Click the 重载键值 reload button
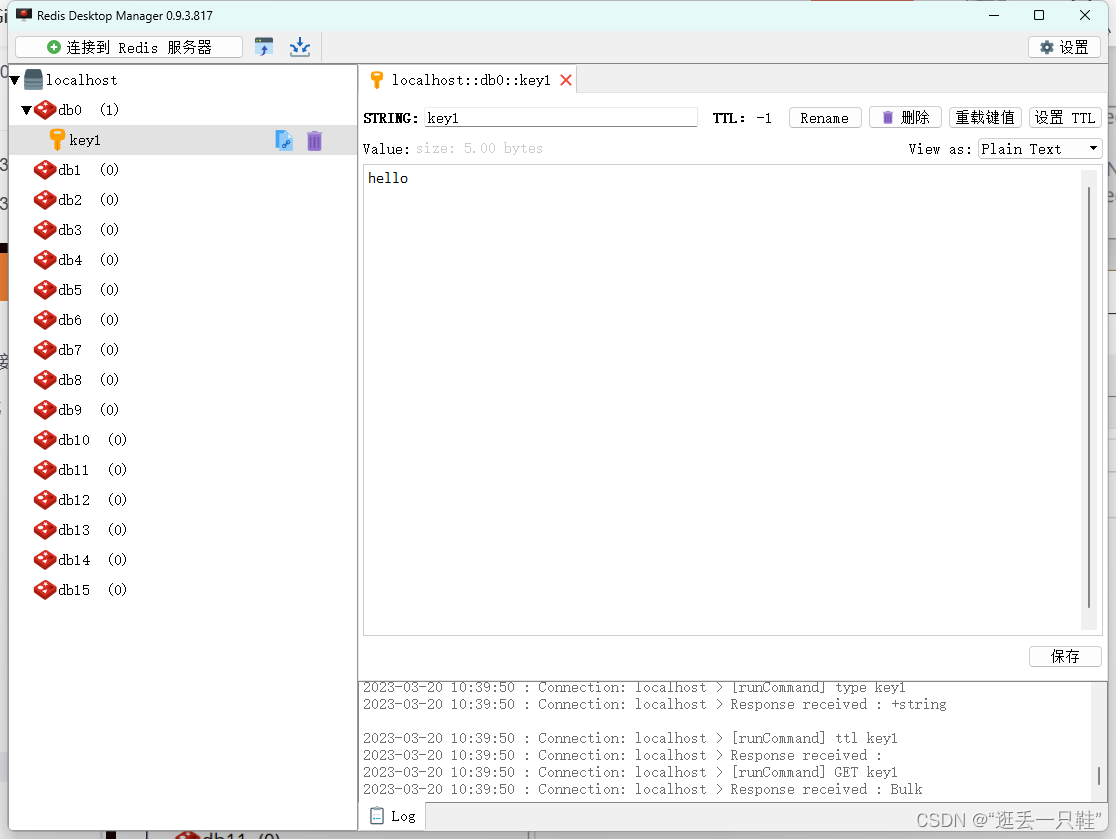1116x839 pixels. (x=984, y=117)
